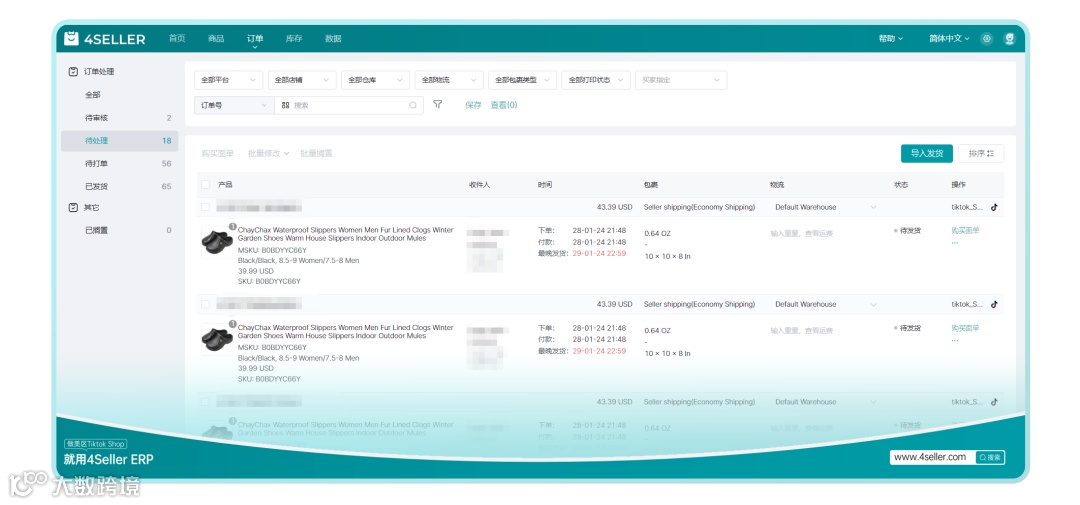Open first order's slipper product thumbnail

pos(218,242)
